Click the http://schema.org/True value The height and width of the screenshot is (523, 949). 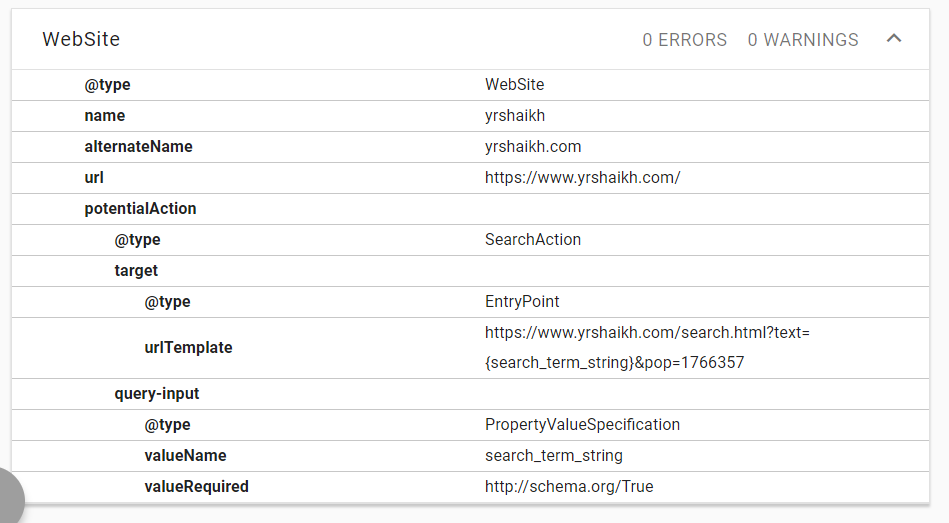569,487
